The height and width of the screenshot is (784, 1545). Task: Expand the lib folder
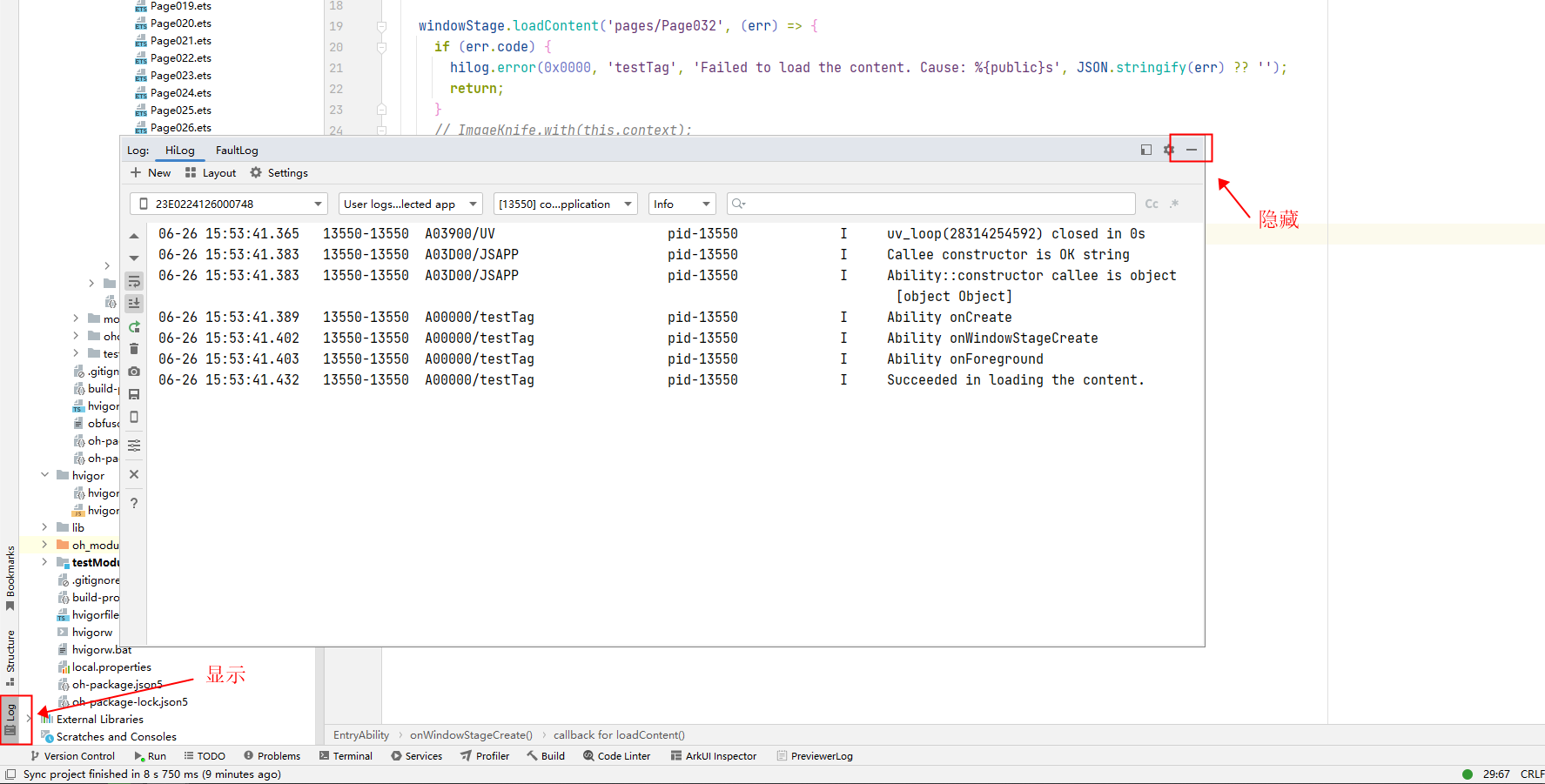44,527
